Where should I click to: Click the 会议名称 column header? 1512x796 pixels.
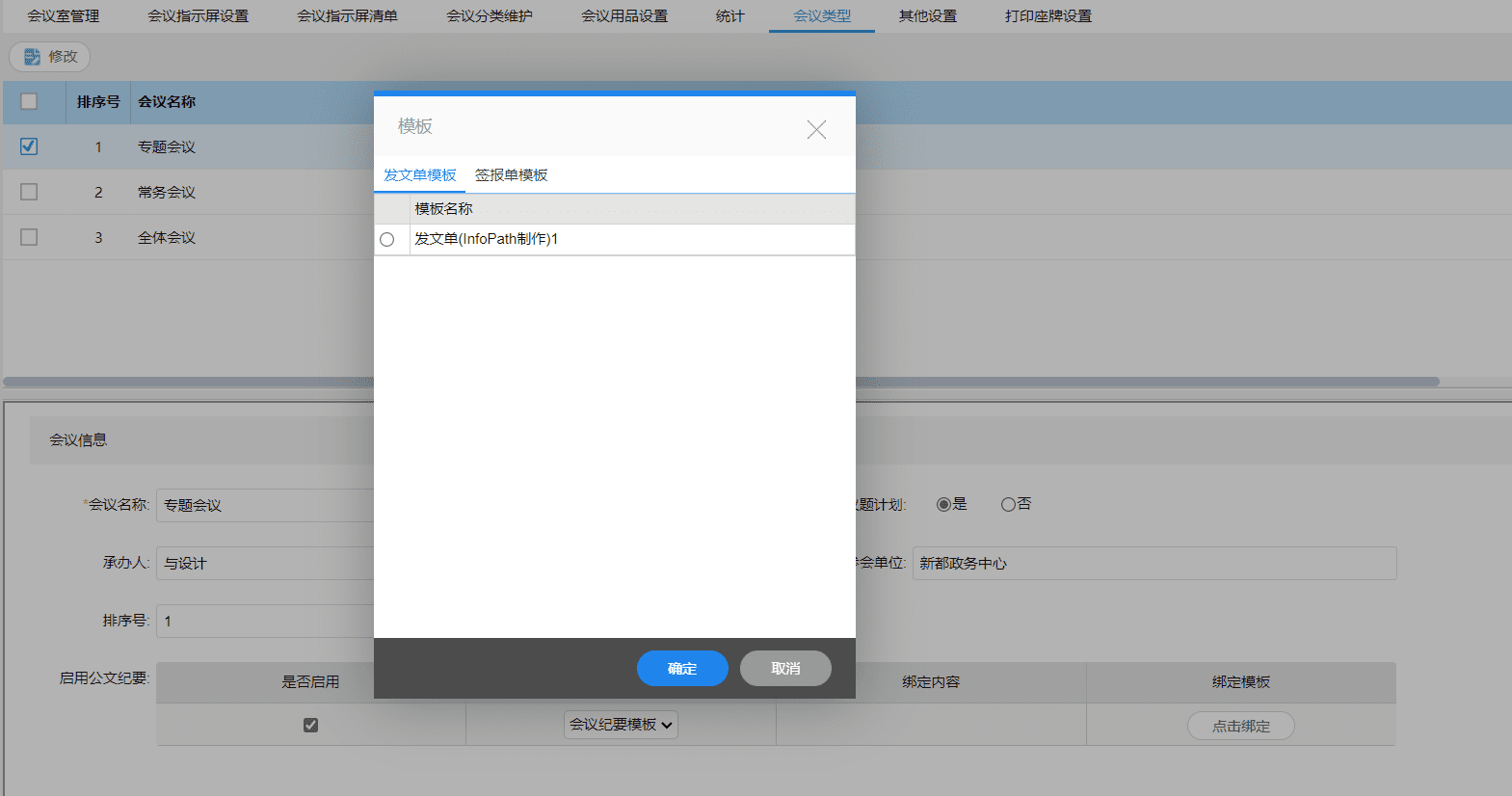(x=167, y=101)
